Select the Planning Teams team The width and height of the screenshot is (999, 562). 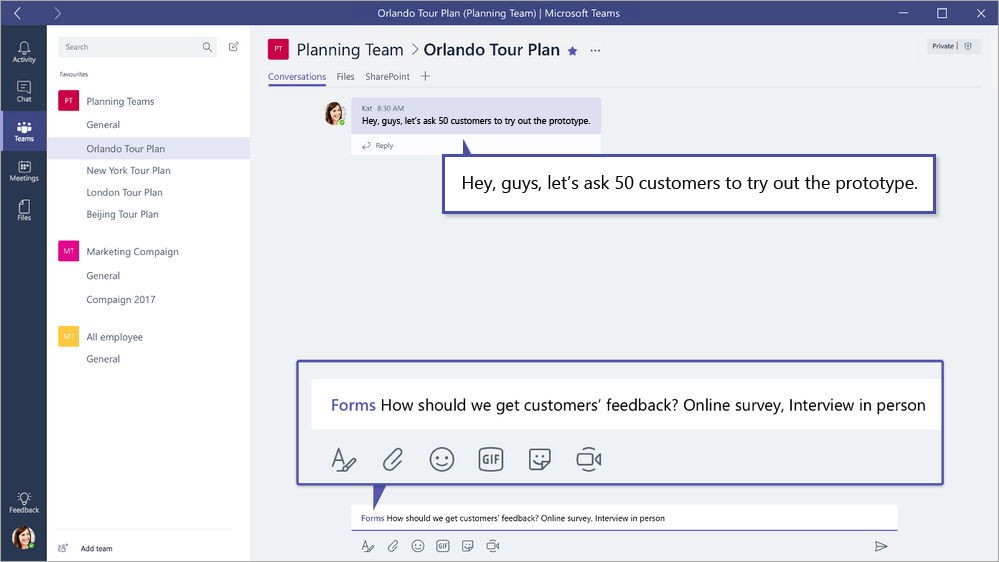(x=120, y=101)
